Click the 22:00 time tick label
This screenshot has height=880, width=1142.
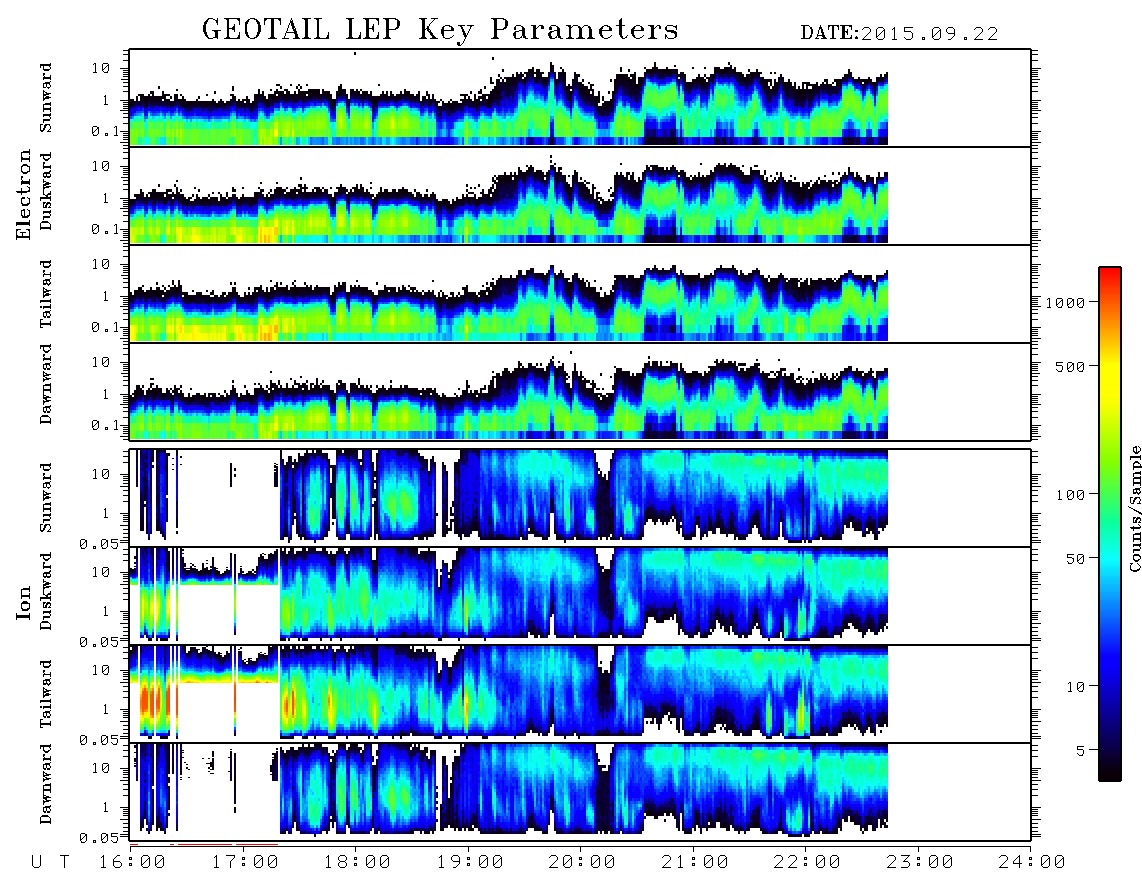click(x=807, y=863)
